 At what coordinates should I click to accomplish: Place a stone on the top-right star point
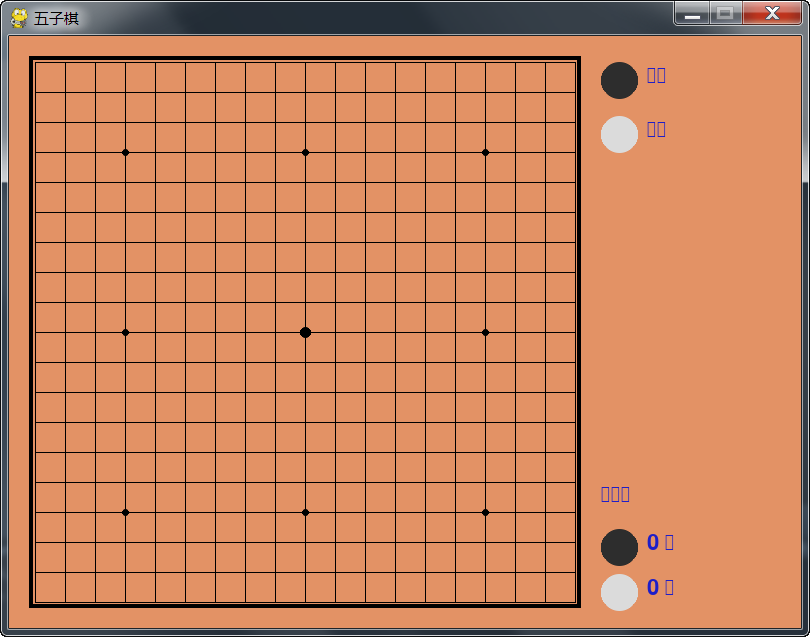tap(485, 152)
